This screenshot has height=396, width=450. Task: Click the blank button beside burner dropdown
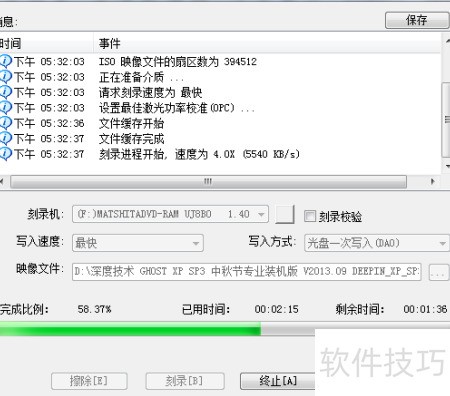285,214
